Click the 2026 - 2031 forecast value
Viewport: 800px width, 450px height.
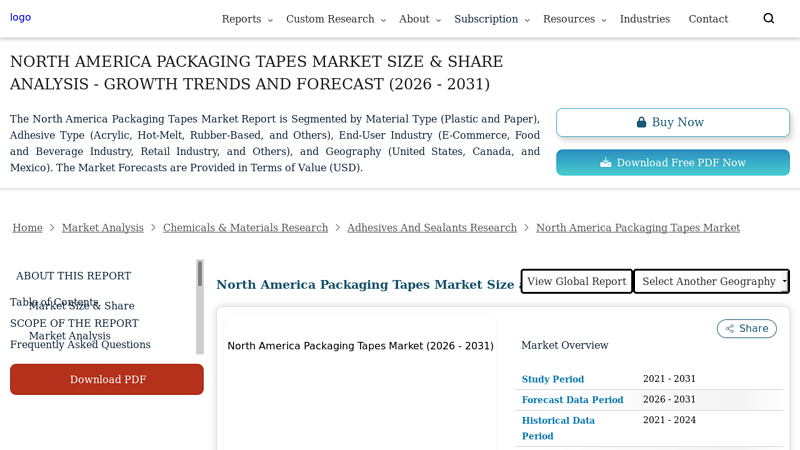pyautogui.click(x=669, y=399)
